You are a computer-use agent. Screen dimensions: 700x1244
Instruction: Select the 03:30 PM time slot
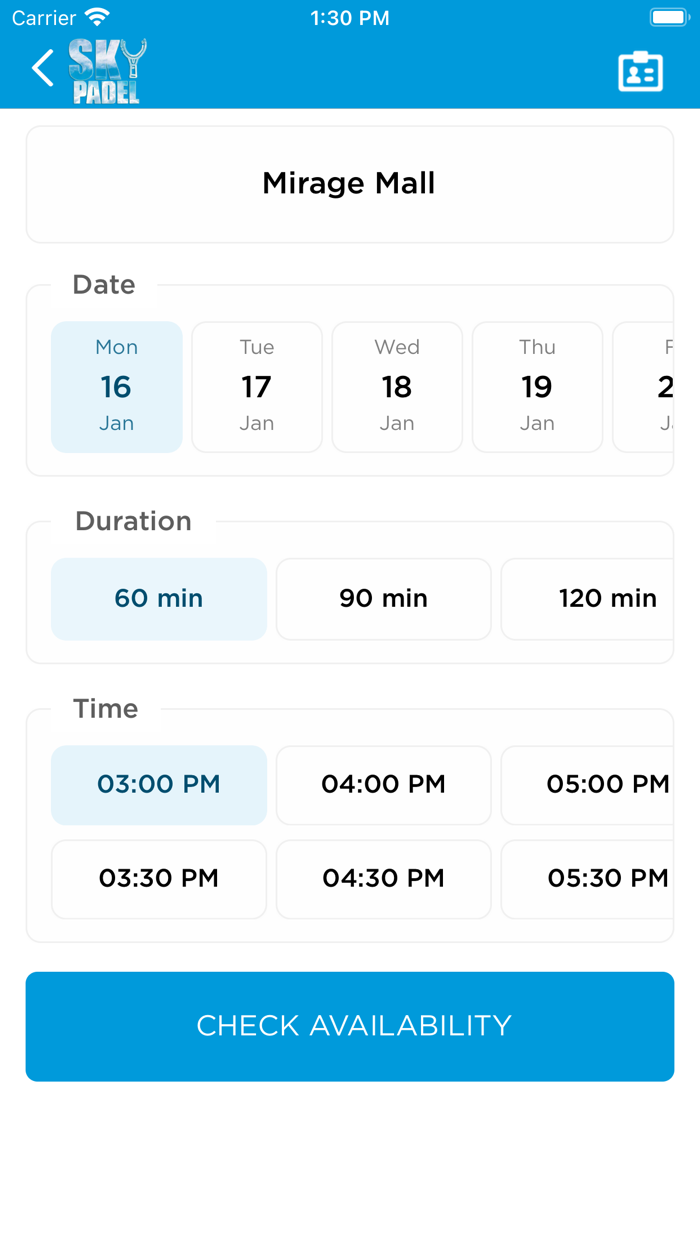(159, 879)
